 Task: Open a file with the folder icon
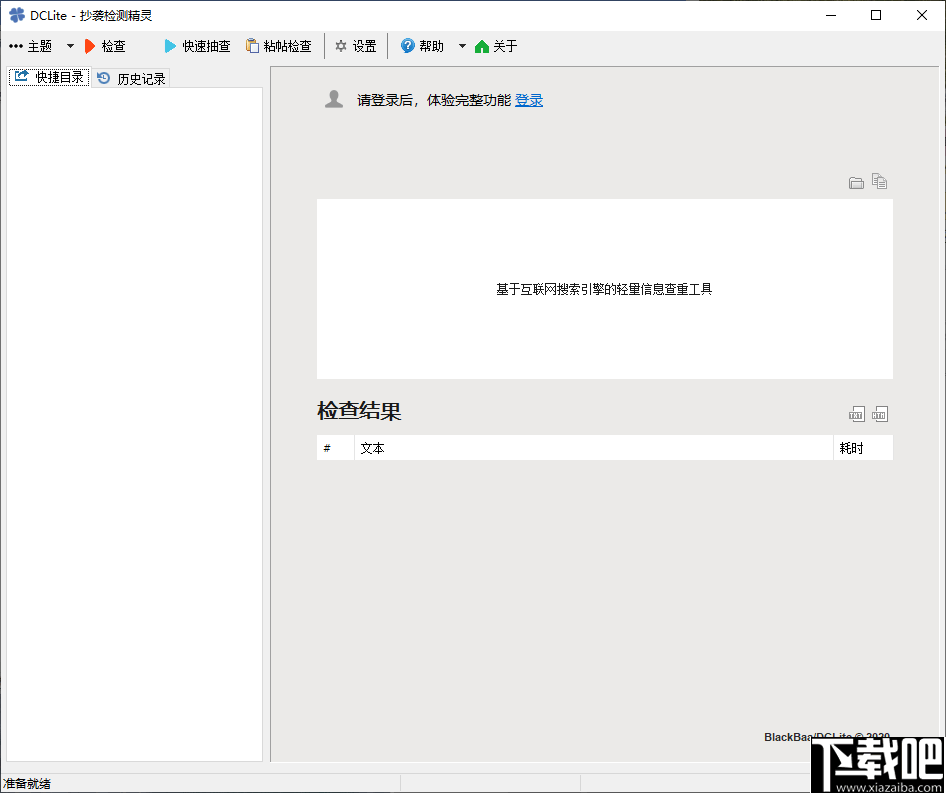pos(856,183)
